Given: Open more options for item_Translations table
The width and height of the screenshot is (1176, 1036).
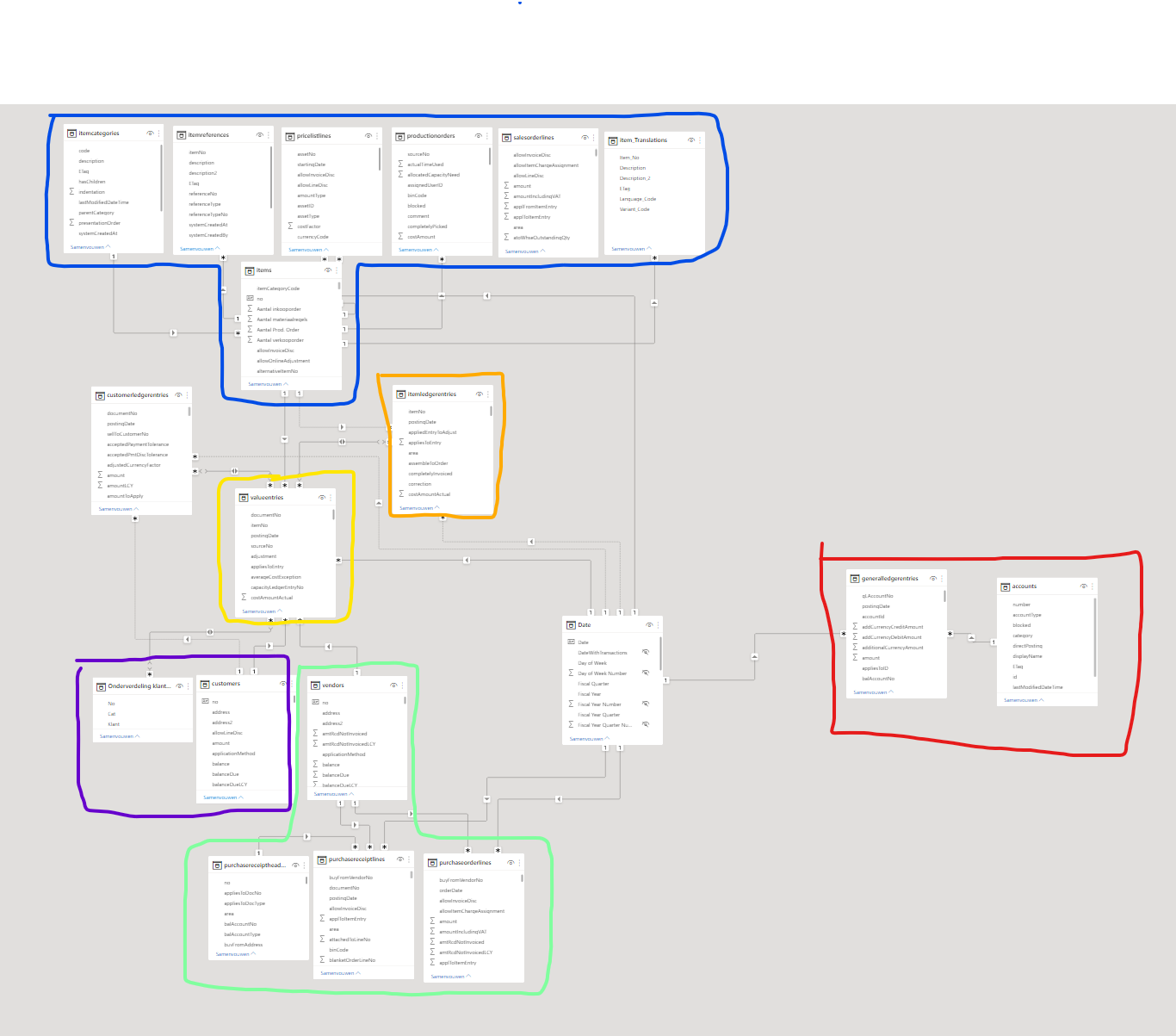Looking at the screenshot, I should click(x=699, y=140).
